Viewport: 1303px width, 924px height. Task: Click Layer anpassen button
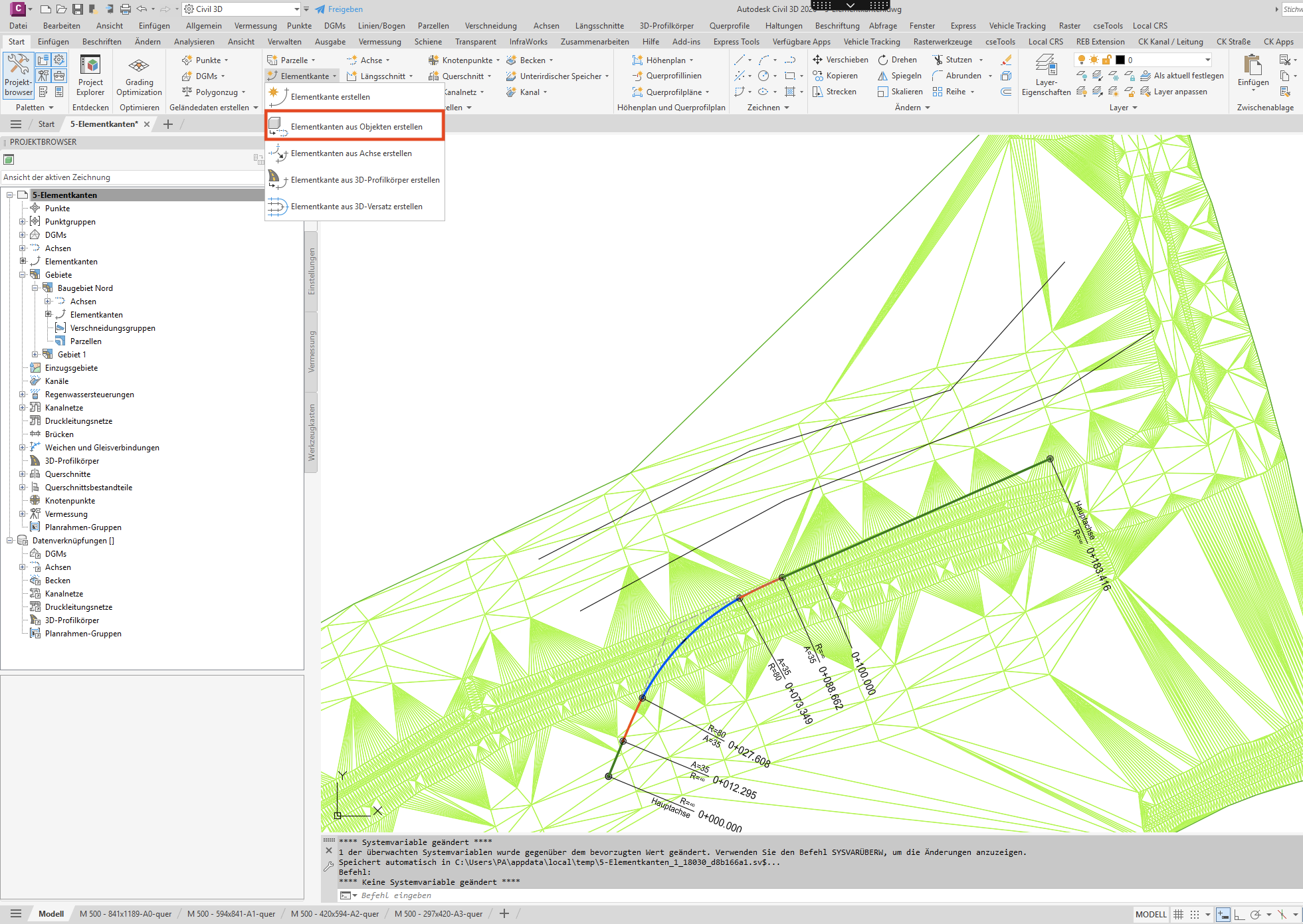click(x=1173, y=92)
